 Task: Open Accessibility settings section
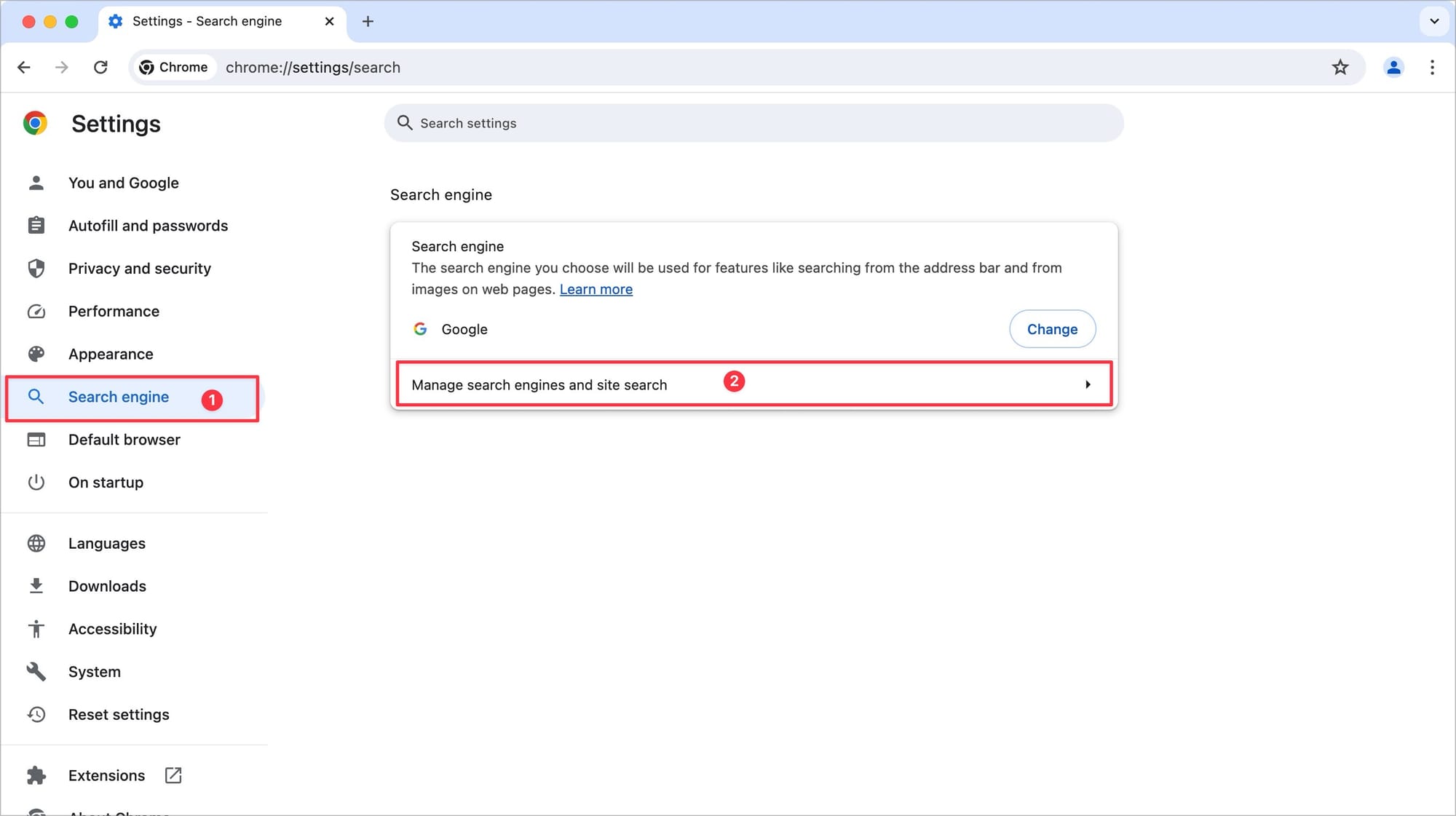click(112, 628)
